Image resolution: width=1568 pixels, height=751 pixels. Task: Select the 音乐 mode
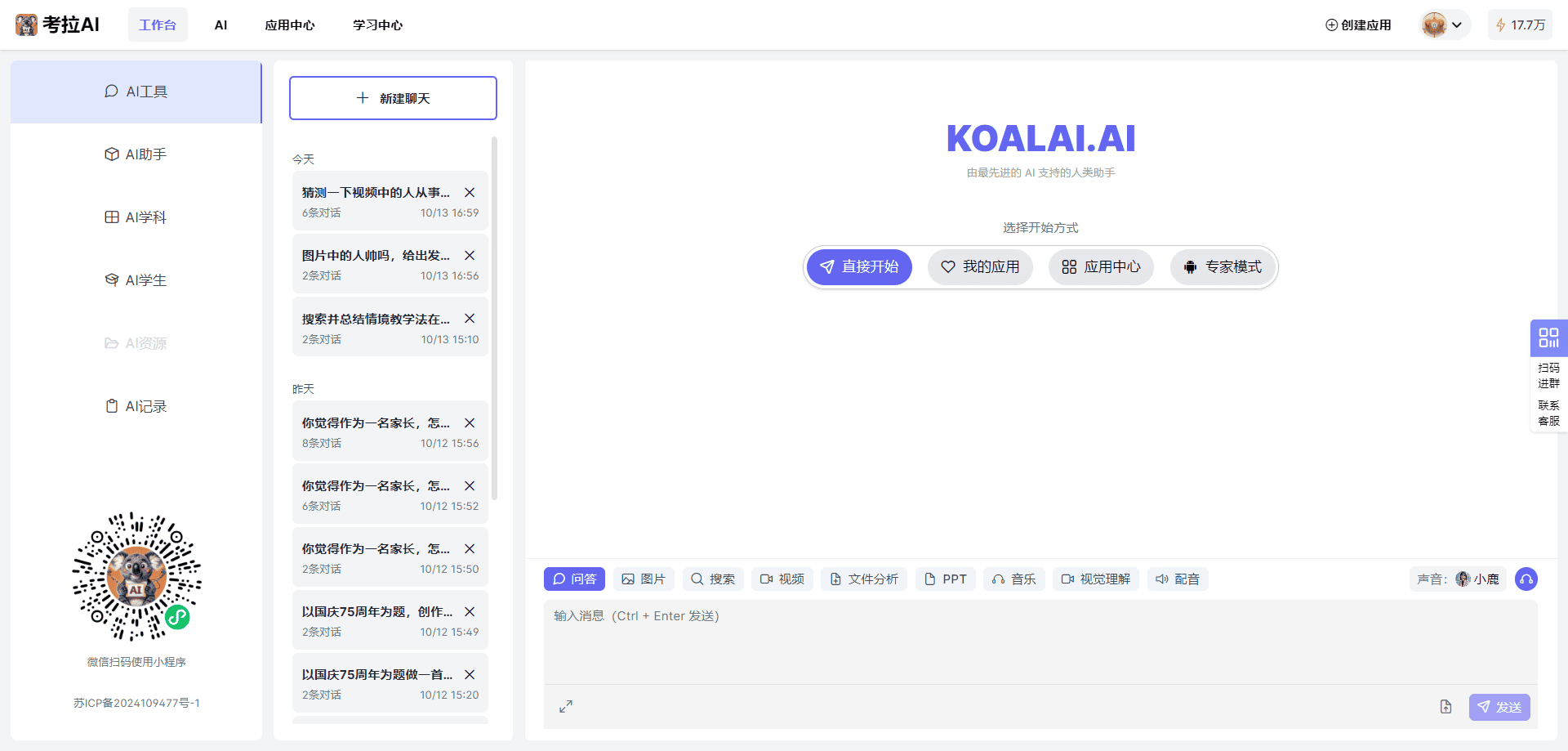(1014, 579)
